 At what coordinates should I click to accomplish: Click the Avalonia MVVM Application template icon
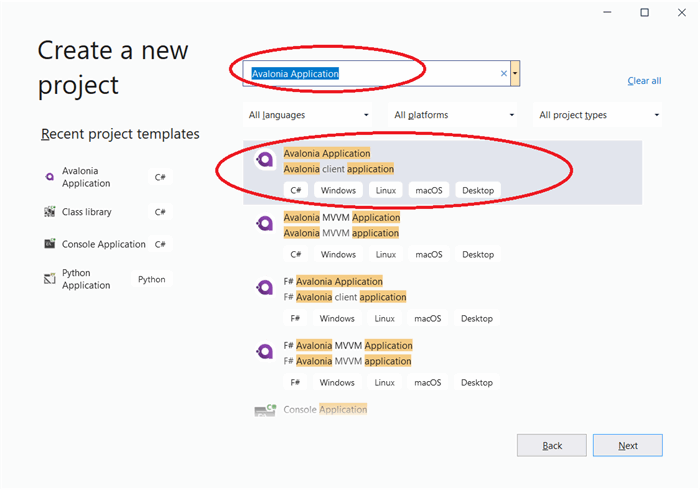[264, 223]
